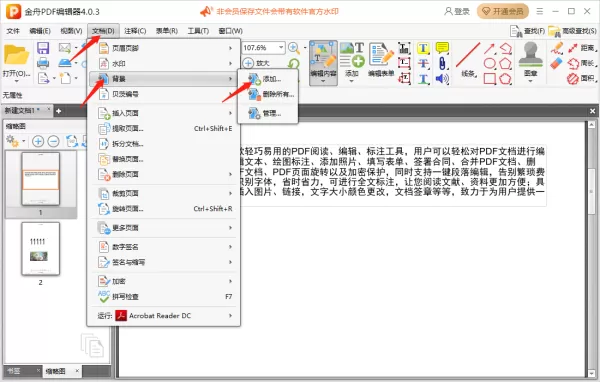Image resolution: width=600 pixels, height=382 pixels.
Task: Select page 1 thumbnail
Action: pos(41,179)
